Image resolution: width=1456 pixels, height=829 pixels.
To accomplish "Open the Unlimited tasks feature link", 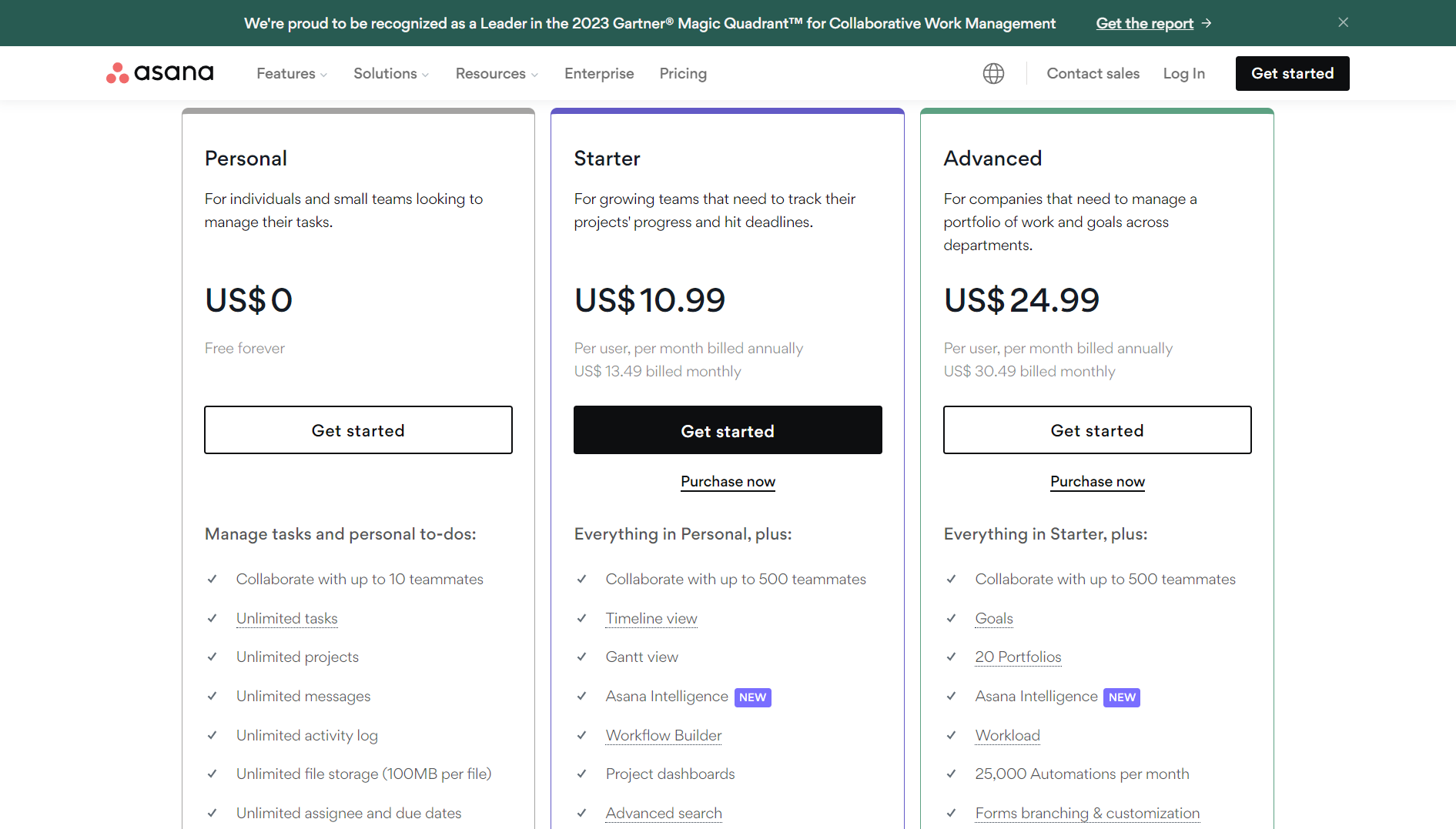I will (286, 618).
